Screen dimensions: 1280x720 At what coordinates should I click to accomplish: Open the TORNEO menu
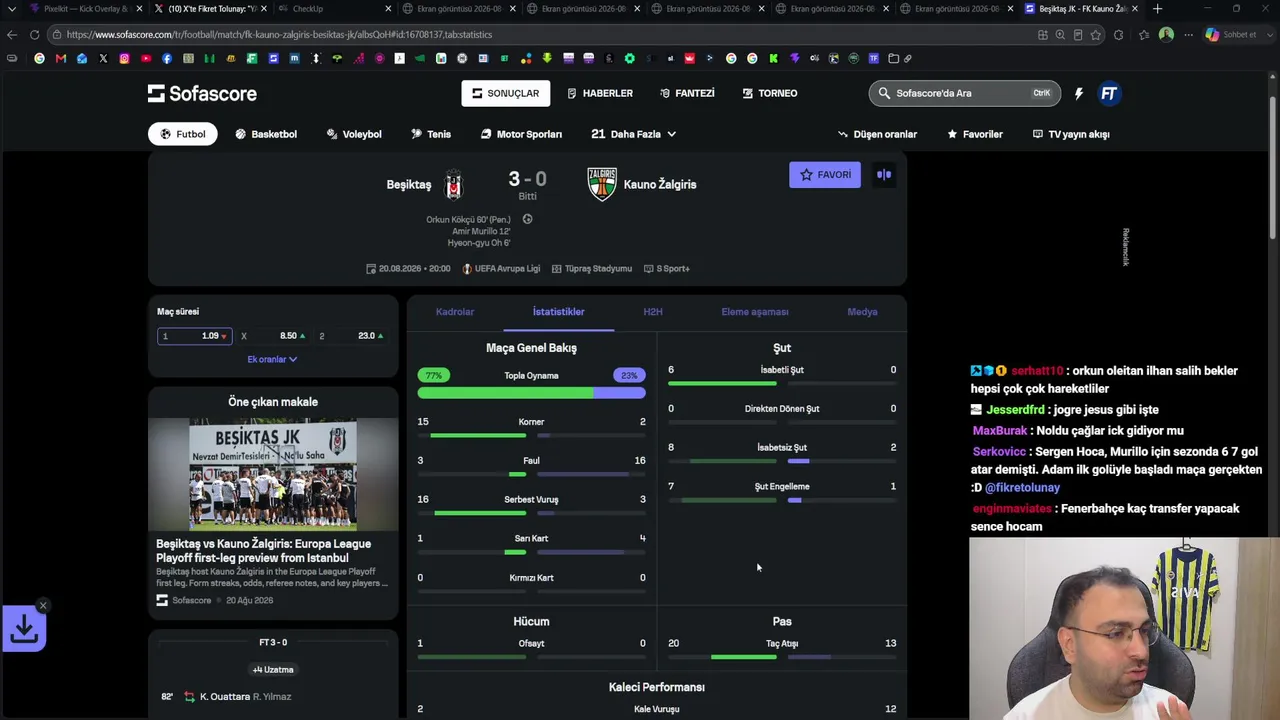coord(770,93)
